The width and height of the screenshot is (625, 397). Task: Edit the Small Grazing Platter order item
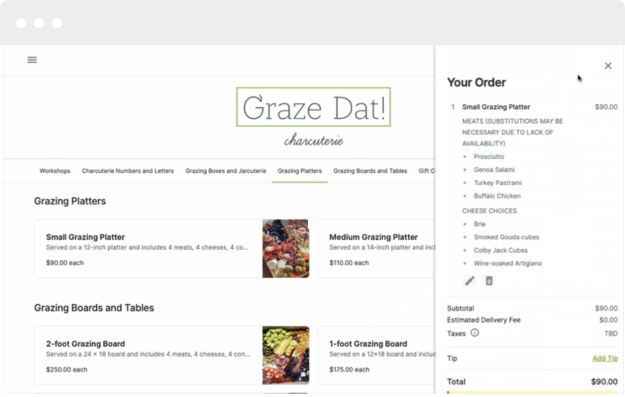coord(470,281)
